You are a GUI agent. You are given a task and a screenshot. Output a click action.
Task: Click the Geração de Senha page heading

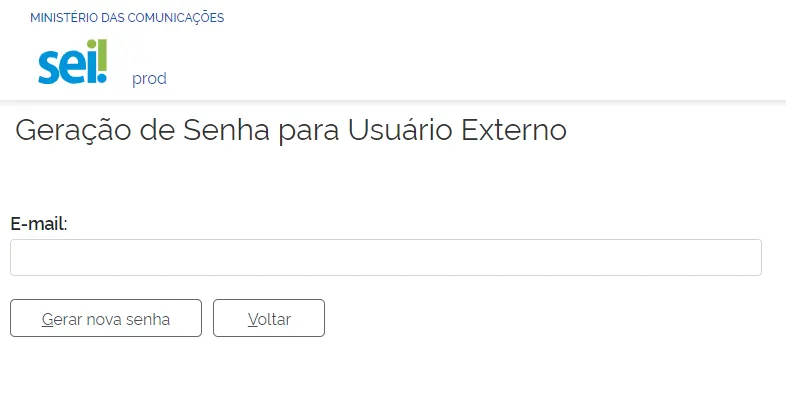291,131
